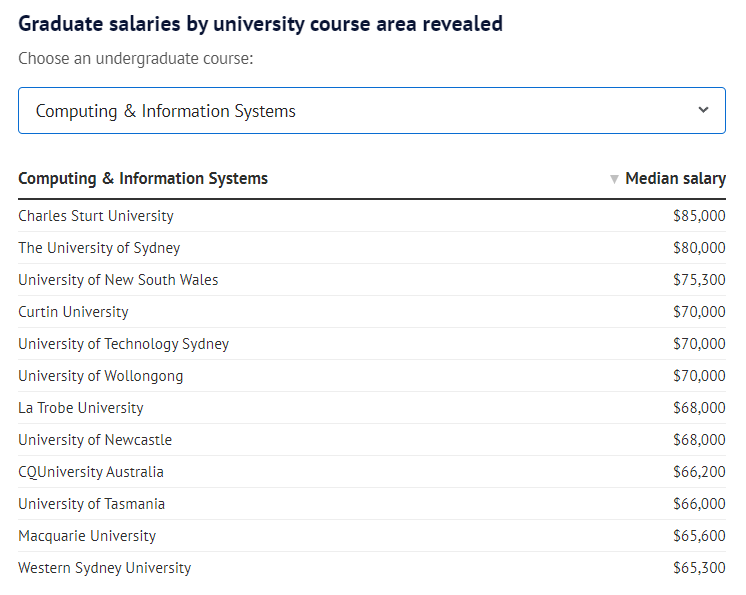The height and width of the screenshot is (595, 746).
Task: Click University of New South Wales
Action: tap(118, 280)
